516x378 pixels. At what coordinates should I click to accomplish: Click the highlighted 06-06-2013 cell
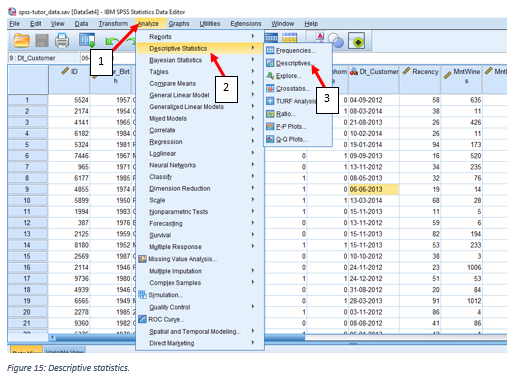373,189
